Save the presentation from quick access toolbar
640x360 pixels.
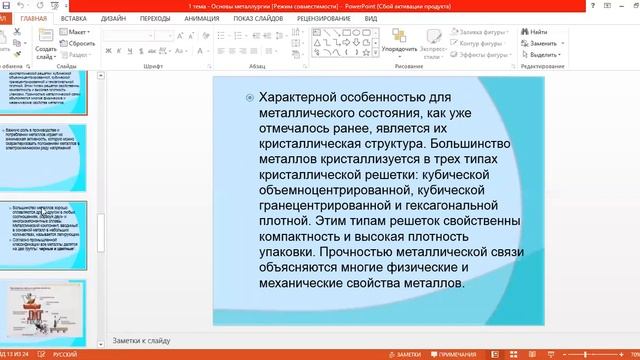coord(6,6)
